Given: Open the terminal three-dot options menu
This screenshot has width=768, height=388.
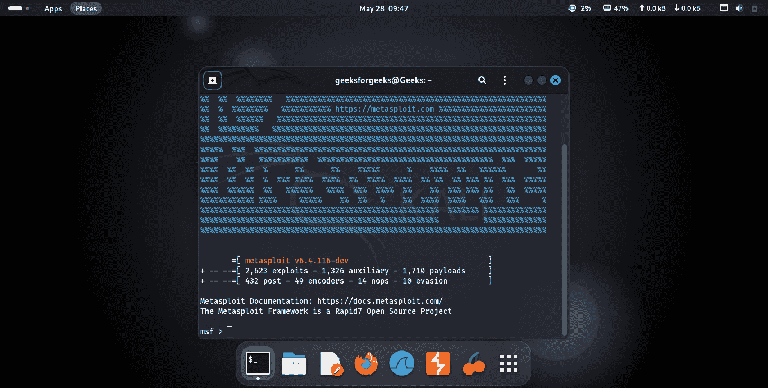Looking at the screenshot, I should click(x=505, y=80).
